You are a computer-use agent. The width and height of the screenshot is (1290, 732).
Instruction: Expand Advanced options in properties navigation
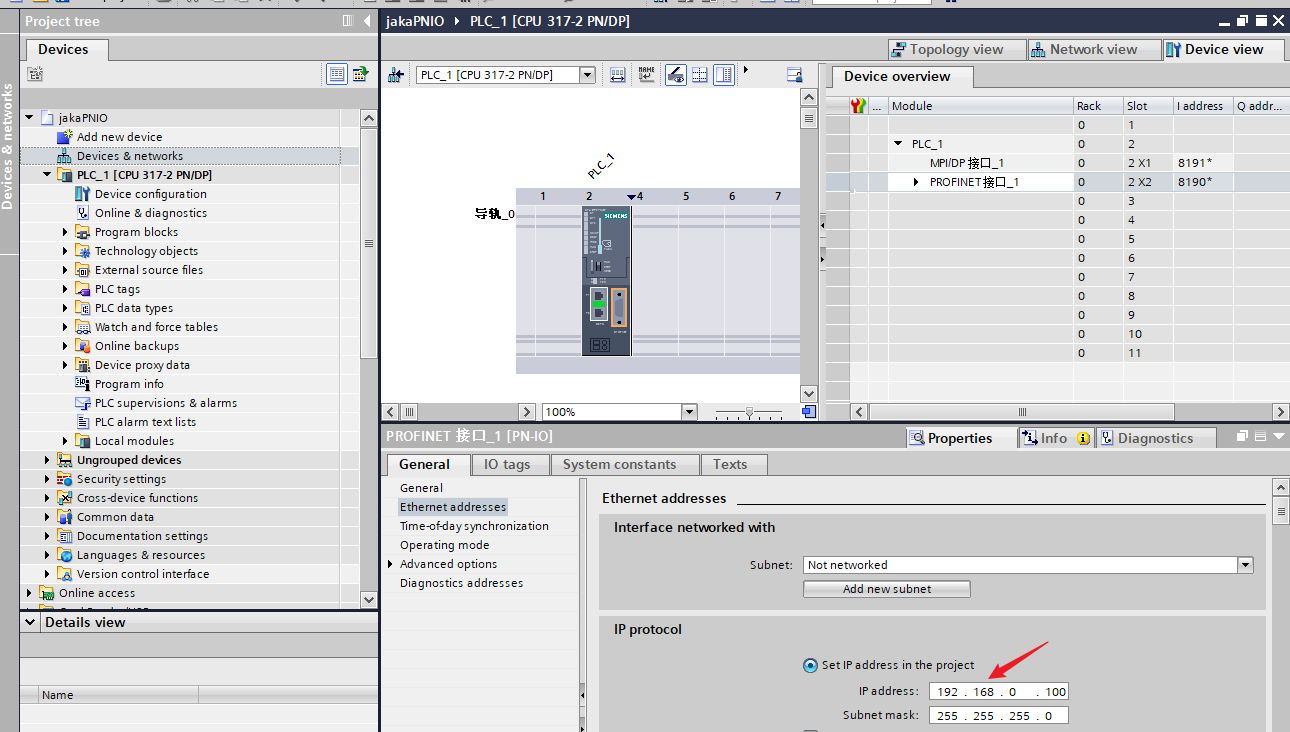[x=390, y=565]
